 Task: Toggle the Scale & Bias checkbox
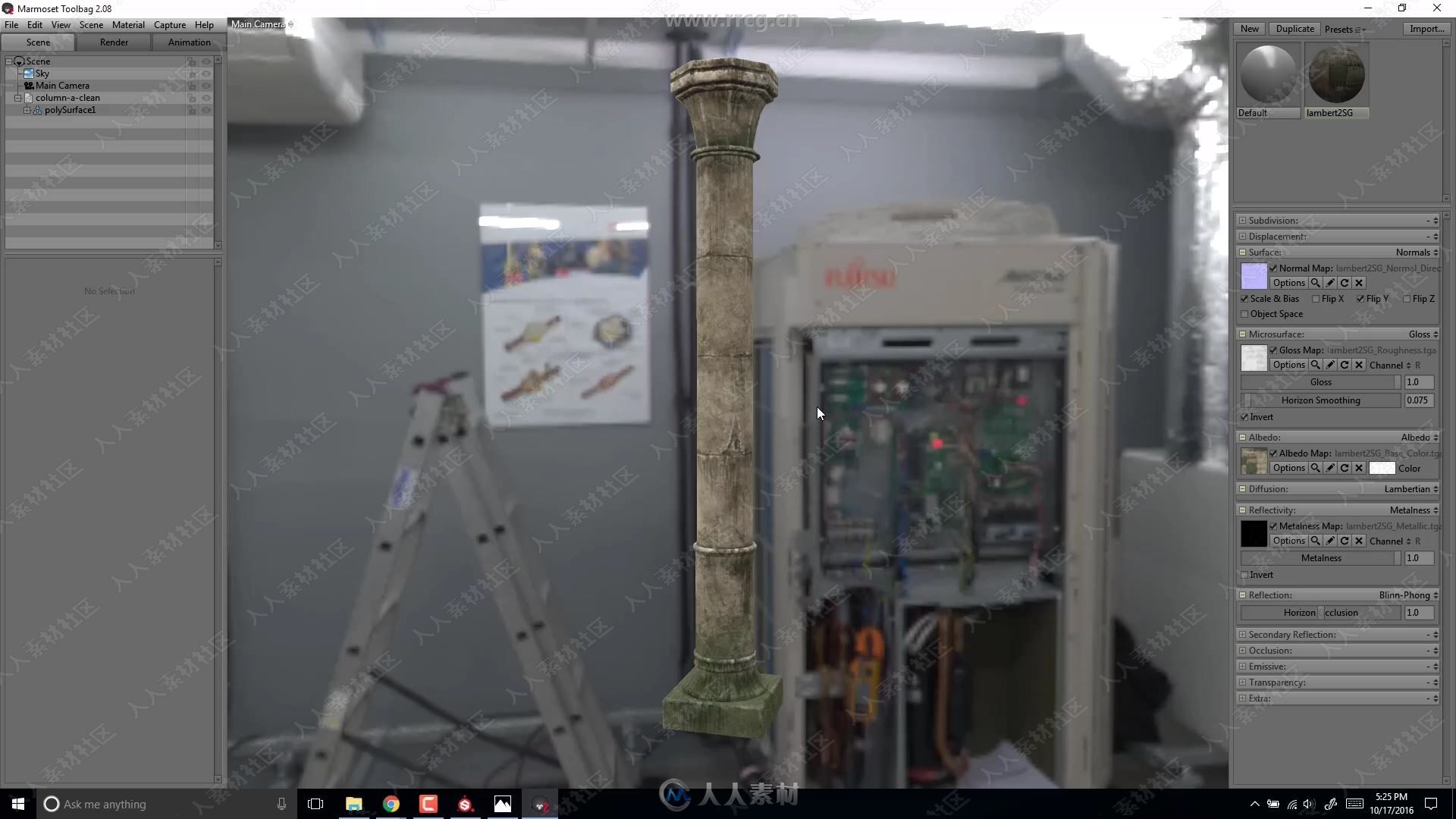click(x=1244, y=299)
